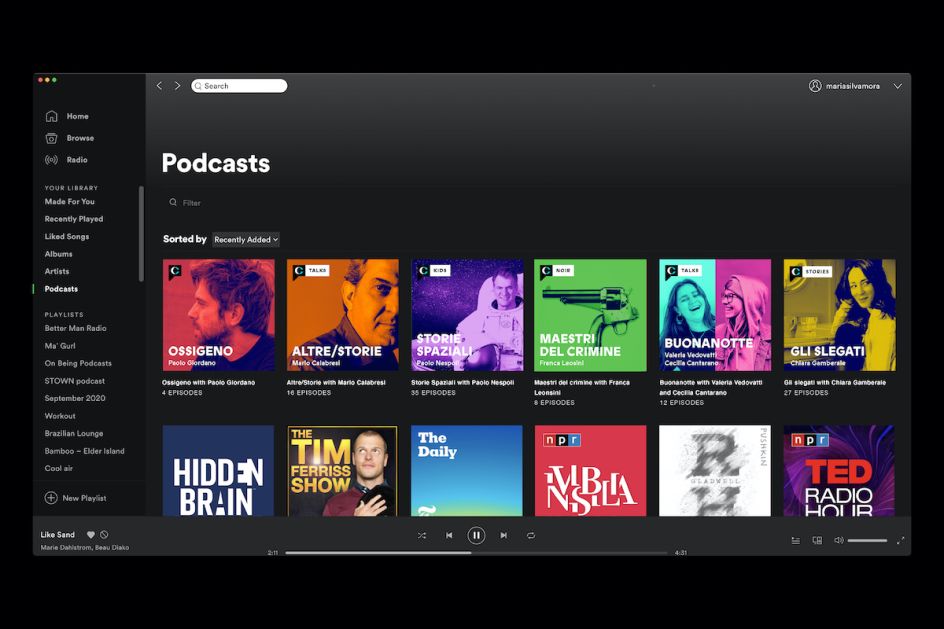Enter full screen view
The width and height of the screenshot is (944, 629).
(x=900, y=540)
